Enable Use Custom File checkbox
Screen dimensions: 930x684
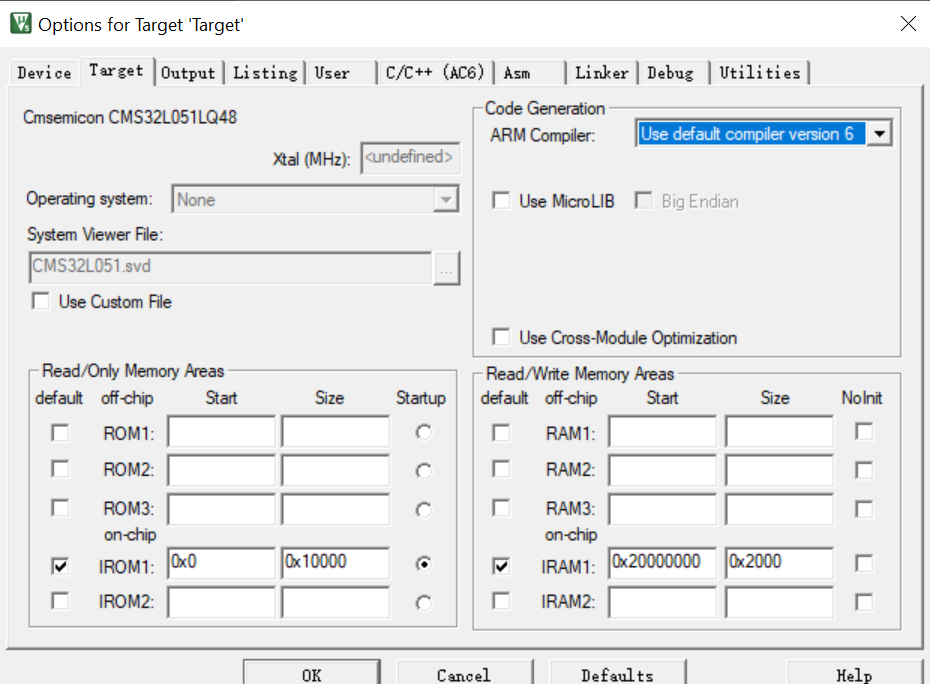click(40, 301)
